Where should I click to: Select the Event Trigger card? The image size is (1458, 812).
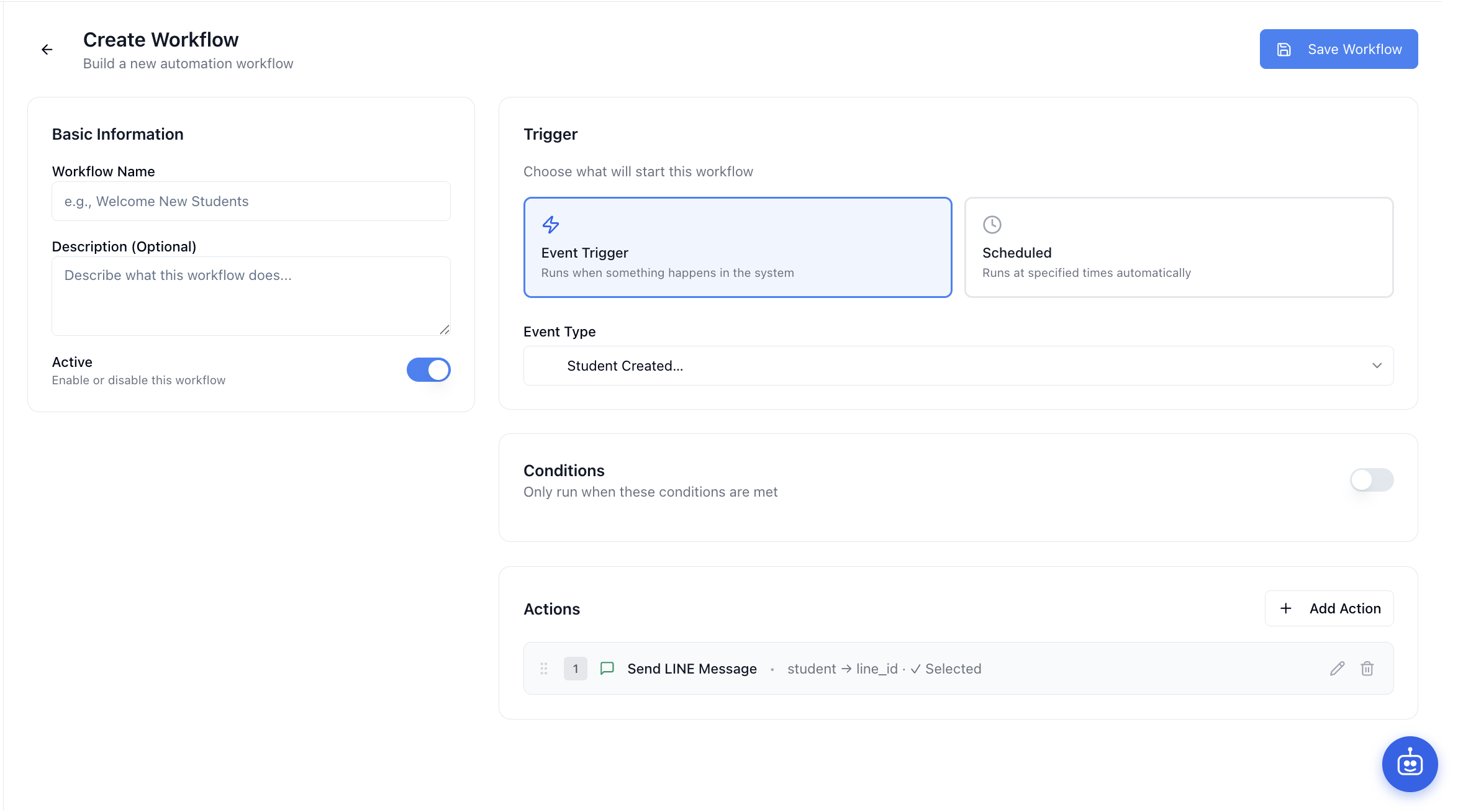[x=738, y=247]
